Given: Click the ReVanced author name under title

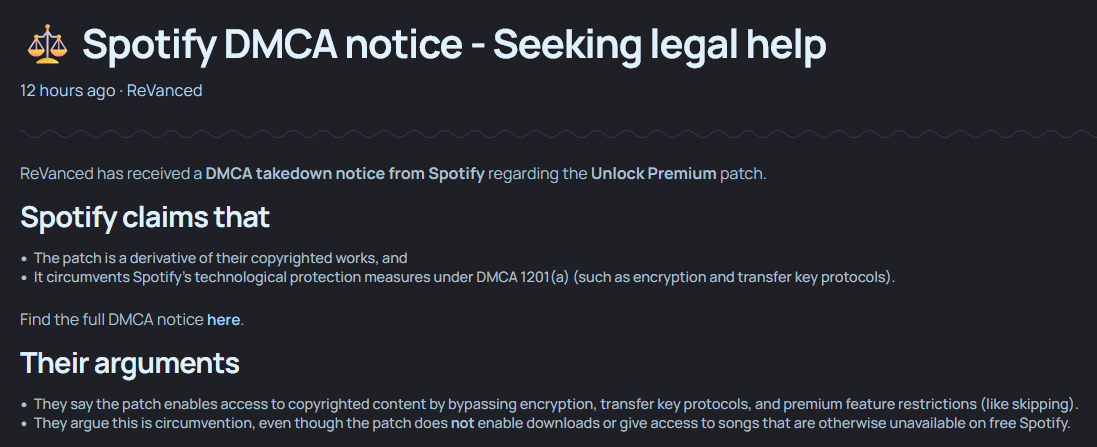Looking at the screenshot, I should click(x=164, y=91).
